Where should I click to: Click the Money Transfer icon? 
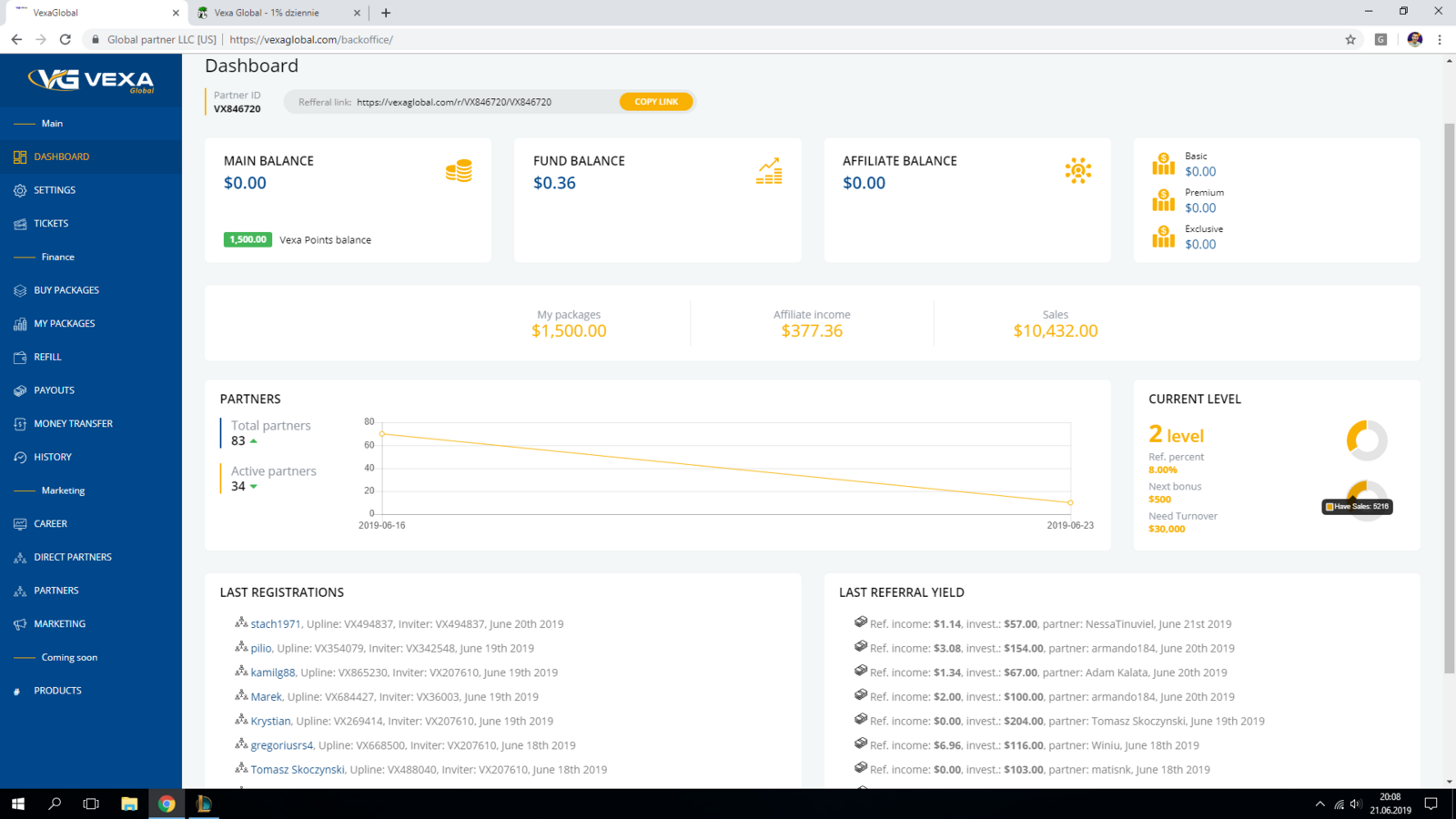pyautogui.click(x=20, y=424)
